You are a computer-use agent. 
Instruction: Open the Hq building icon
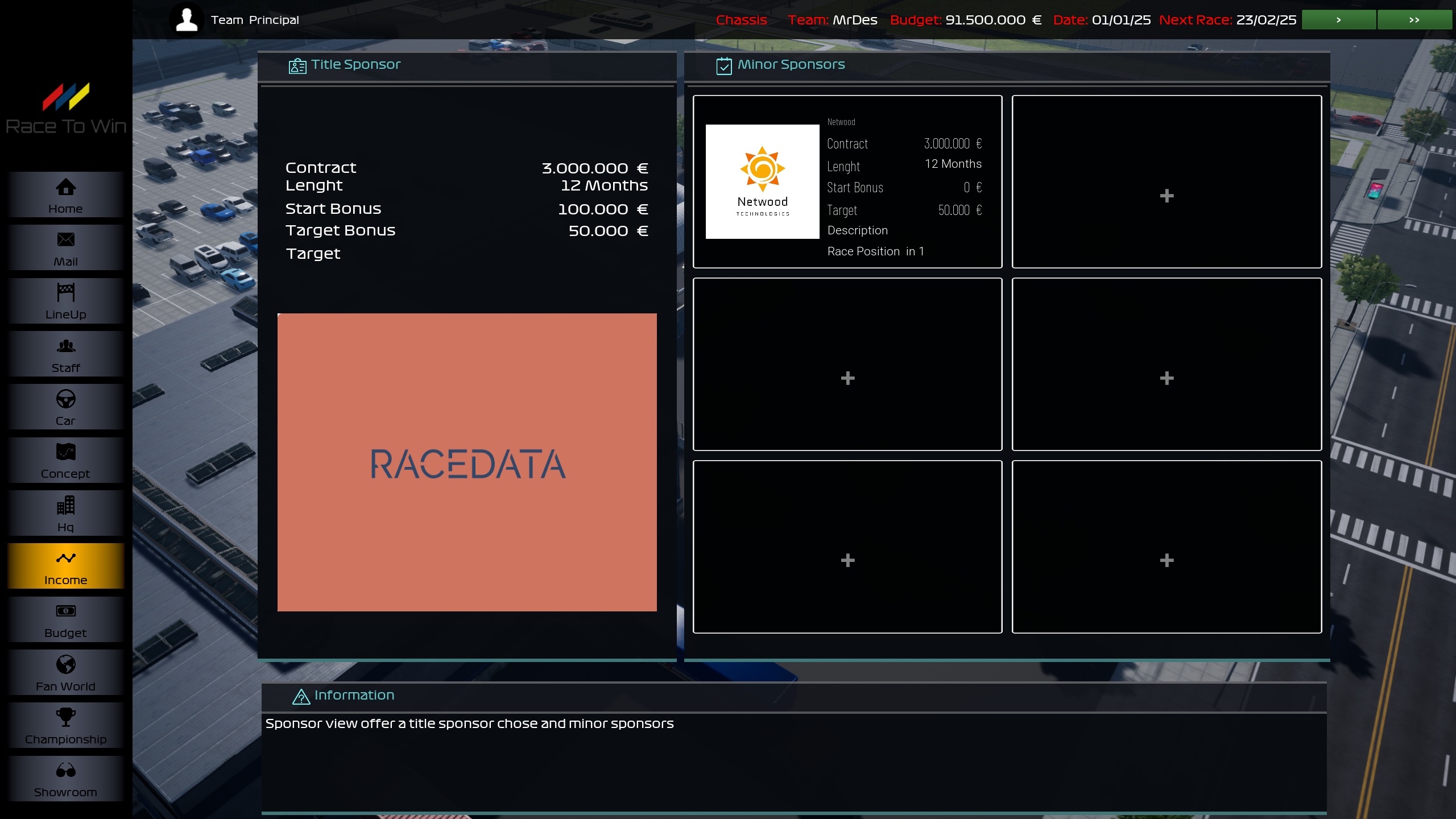[65, 505]
